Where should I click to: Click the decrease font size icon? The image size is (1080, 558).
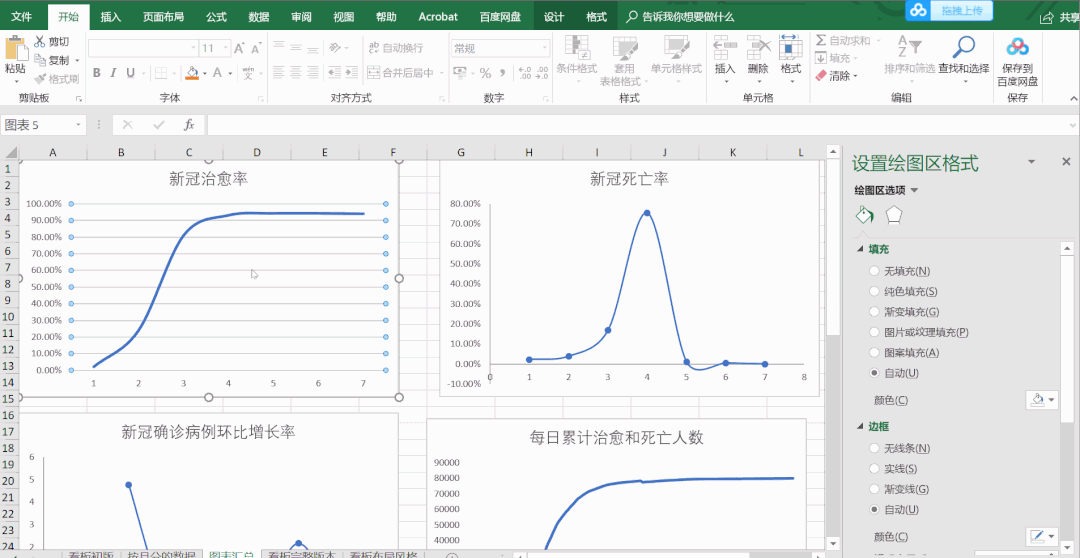coord(256,48)
